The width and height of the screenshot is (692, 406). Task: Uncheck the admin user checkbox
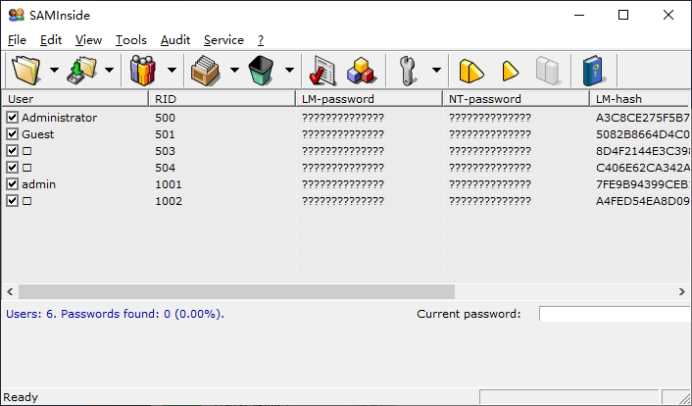(x=12, y=184)
